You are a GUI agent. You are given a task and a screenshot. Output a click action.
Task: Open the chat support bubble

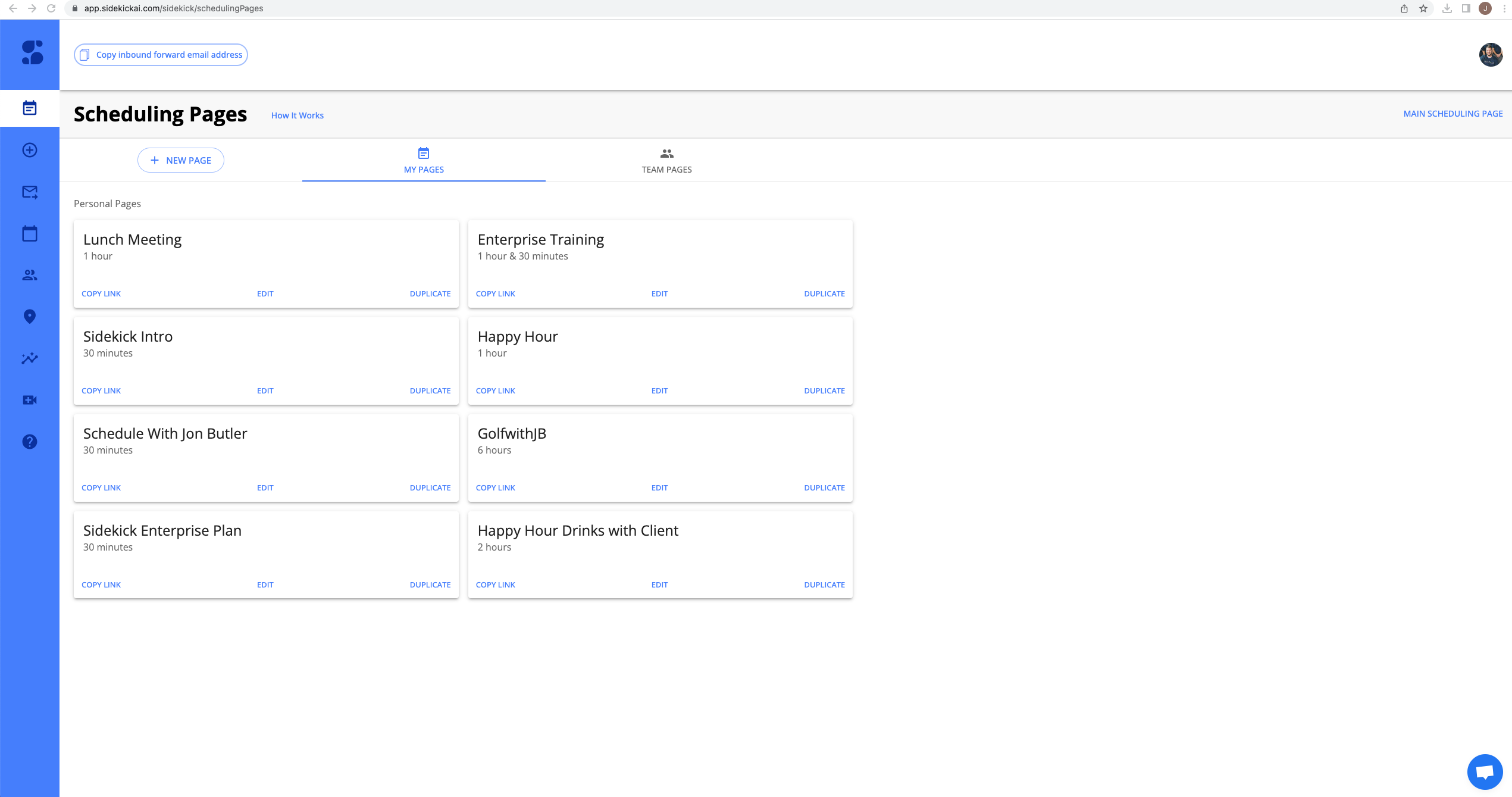click(x=1485, y=772)
